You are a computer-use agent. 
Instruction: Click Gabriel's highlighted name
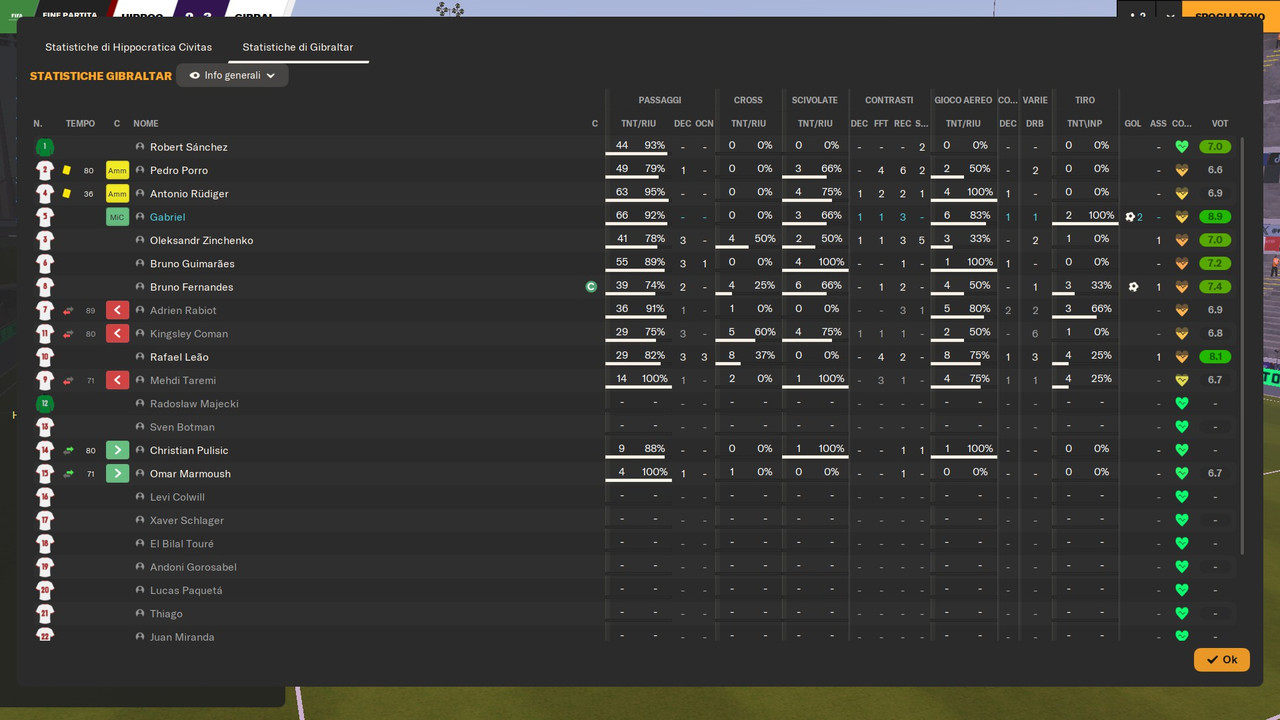(167, 217)
